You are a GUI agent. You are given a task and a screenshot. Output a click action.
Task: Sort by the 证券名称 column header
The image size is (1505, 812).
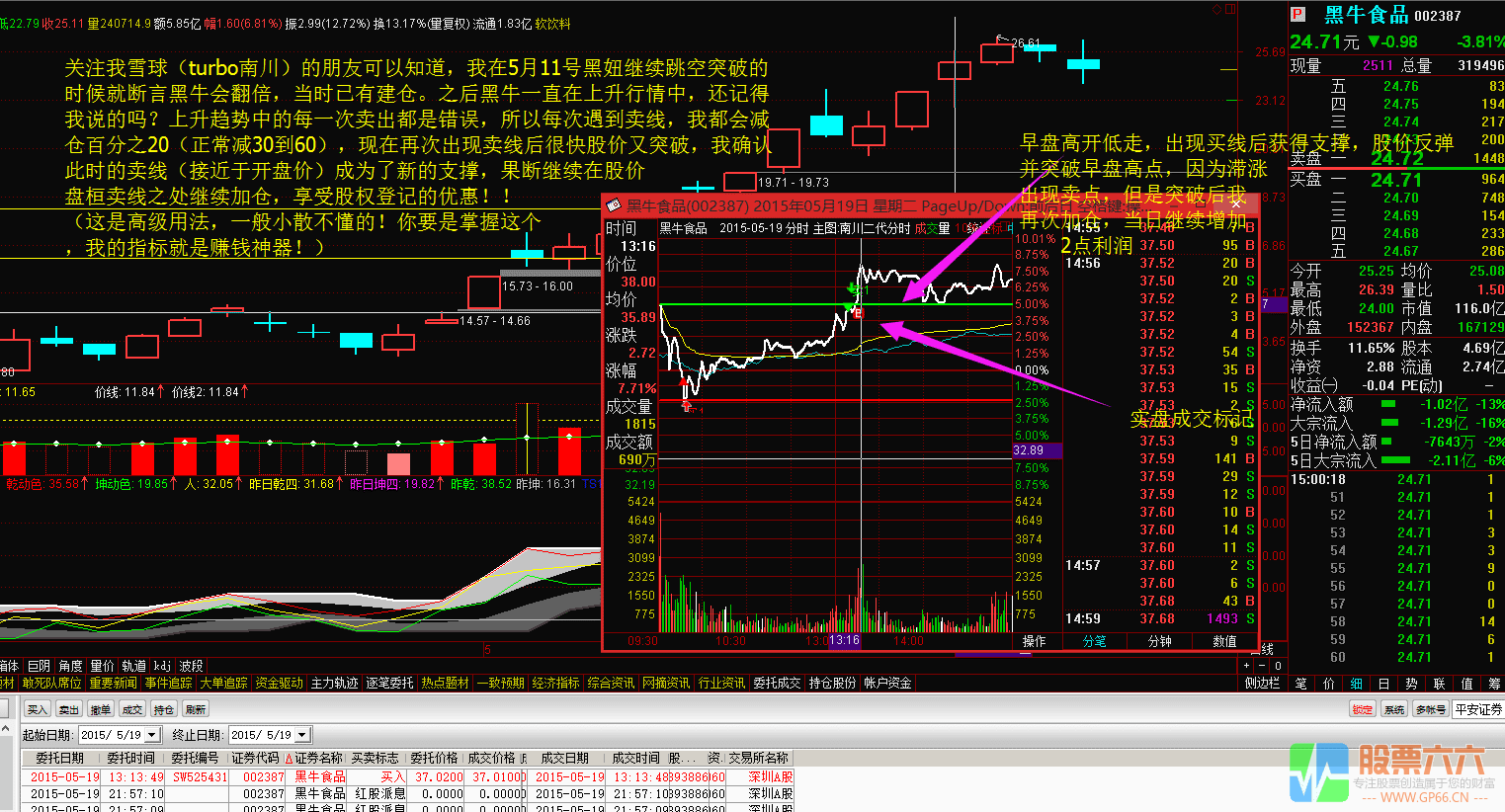pos(316,758)
